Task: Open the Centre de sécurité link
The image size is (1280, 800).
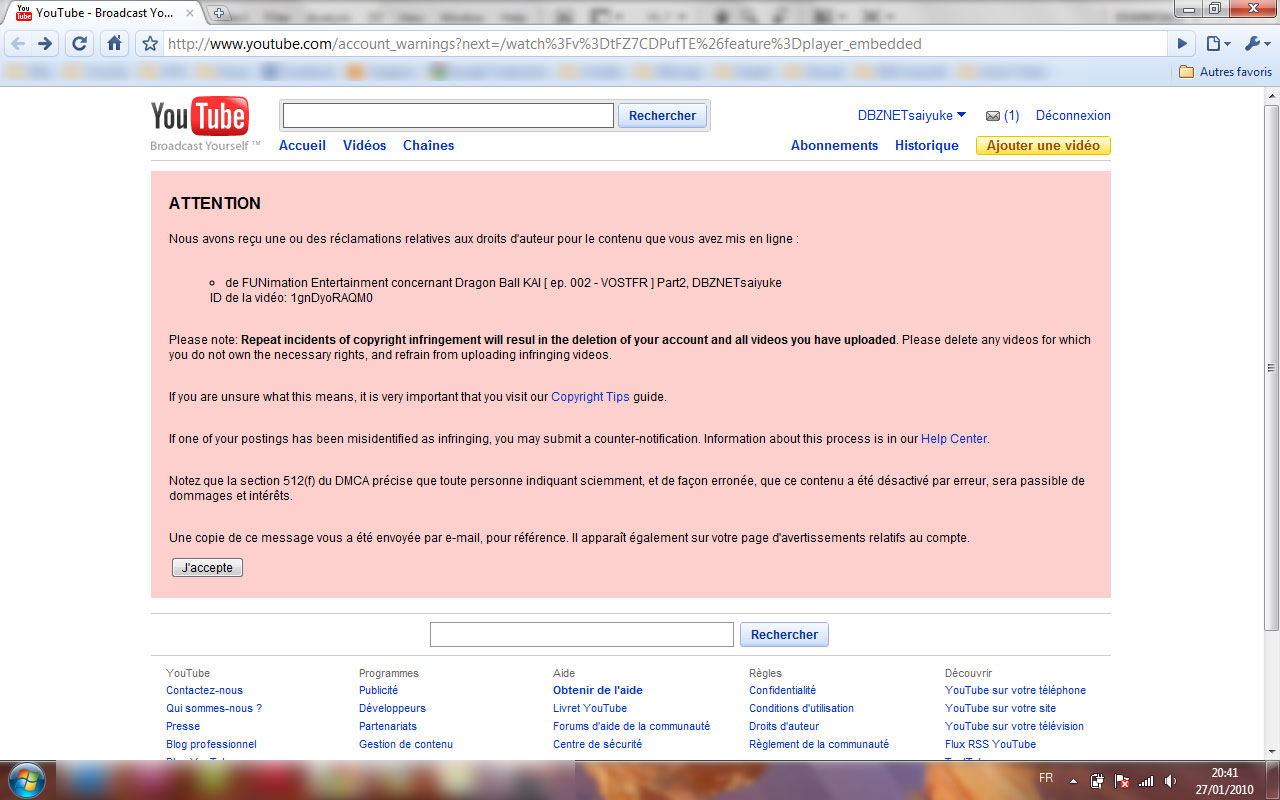Action: tap(597, 744)
